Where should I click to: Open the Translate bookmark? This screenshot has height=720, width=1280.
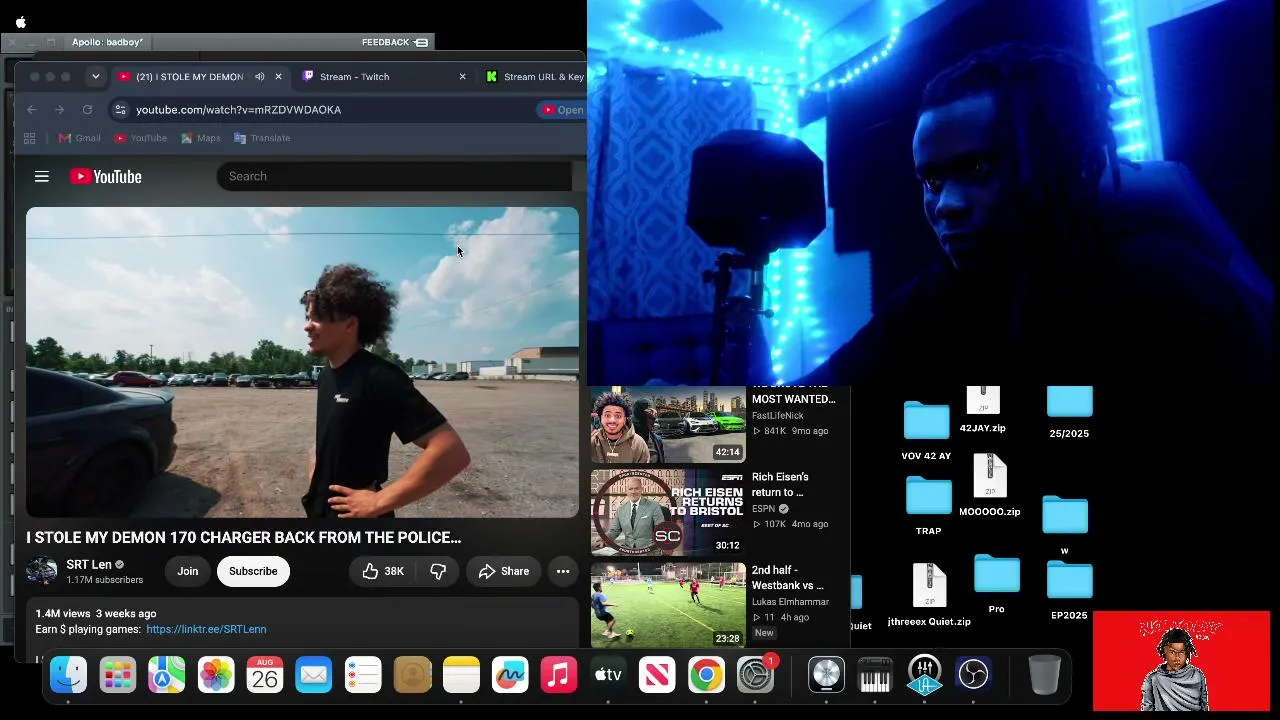(262, 138)
